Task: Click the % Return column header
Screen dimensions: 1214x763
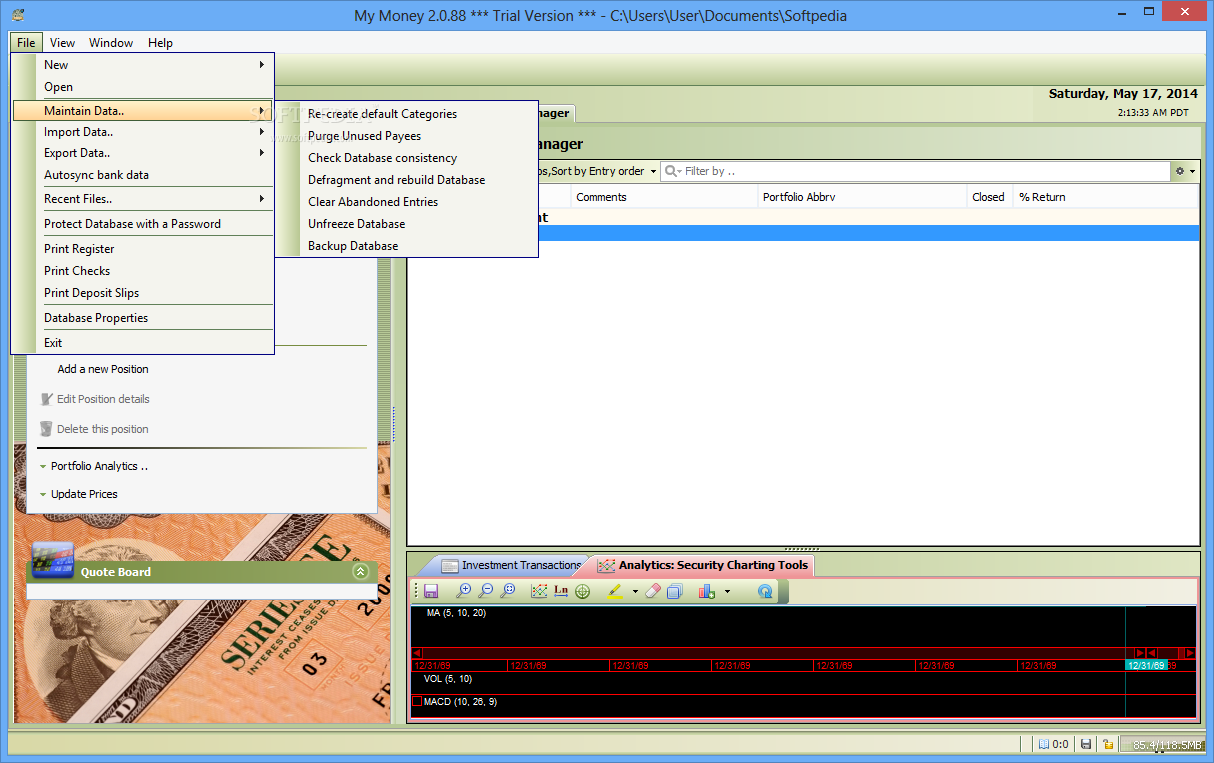Action: (x=1105, y=197)
